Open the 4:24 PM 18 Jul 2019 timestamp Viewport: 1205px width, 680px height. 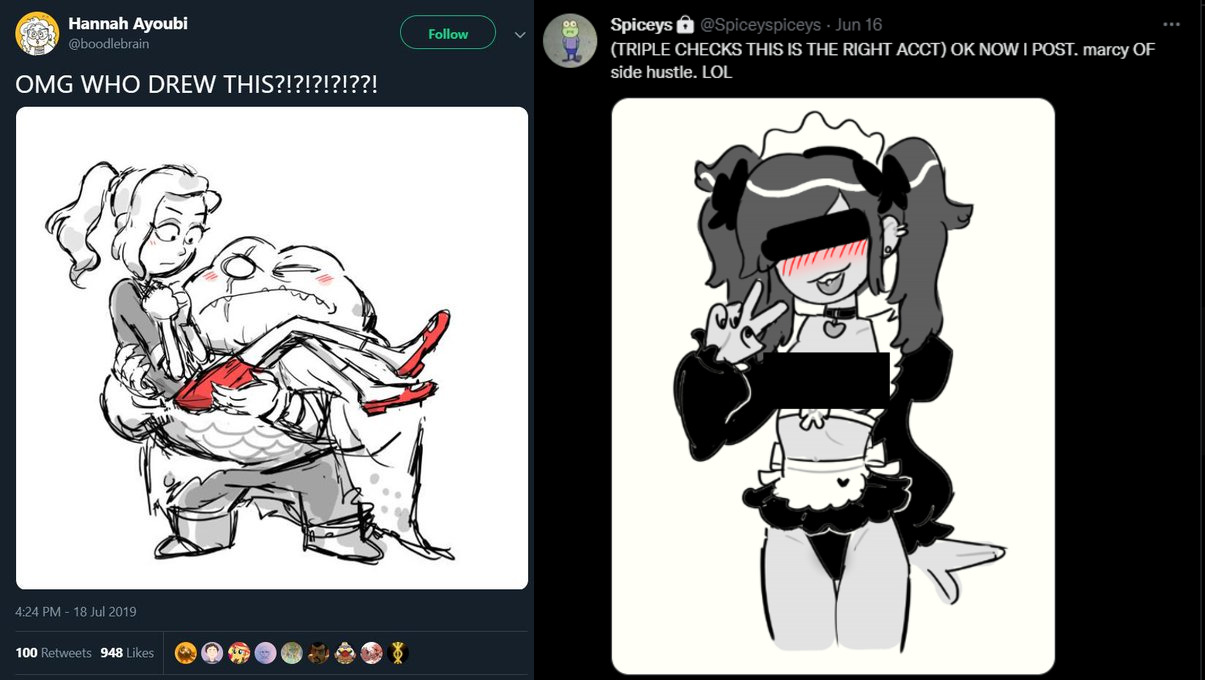[76, 612]
